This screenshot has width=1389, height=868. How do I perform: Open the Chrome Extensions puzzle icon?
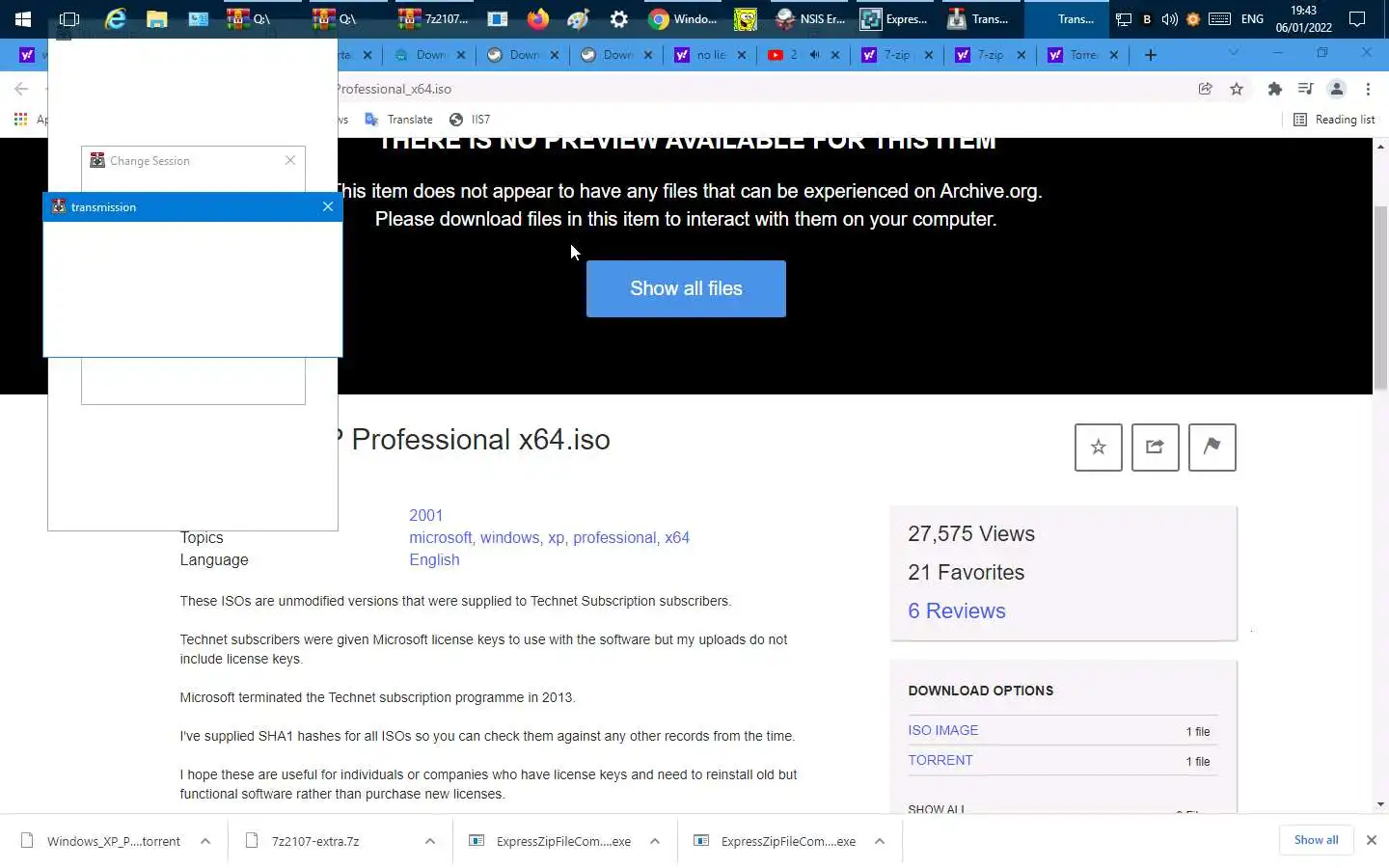pos(1275,89)
